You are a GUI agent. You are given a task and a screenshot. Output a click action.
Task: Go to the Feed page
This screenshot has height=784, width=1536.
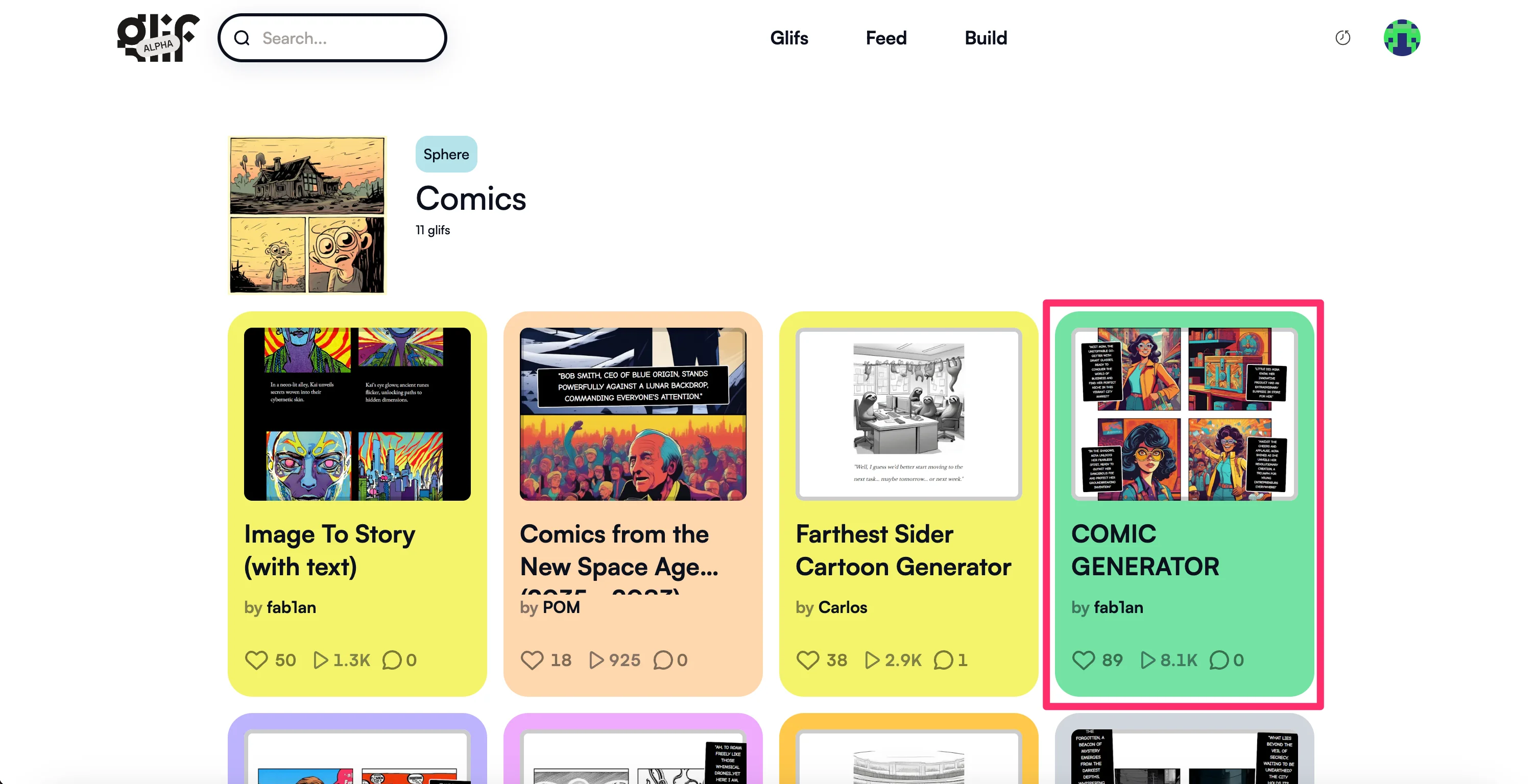pos(886,38)
